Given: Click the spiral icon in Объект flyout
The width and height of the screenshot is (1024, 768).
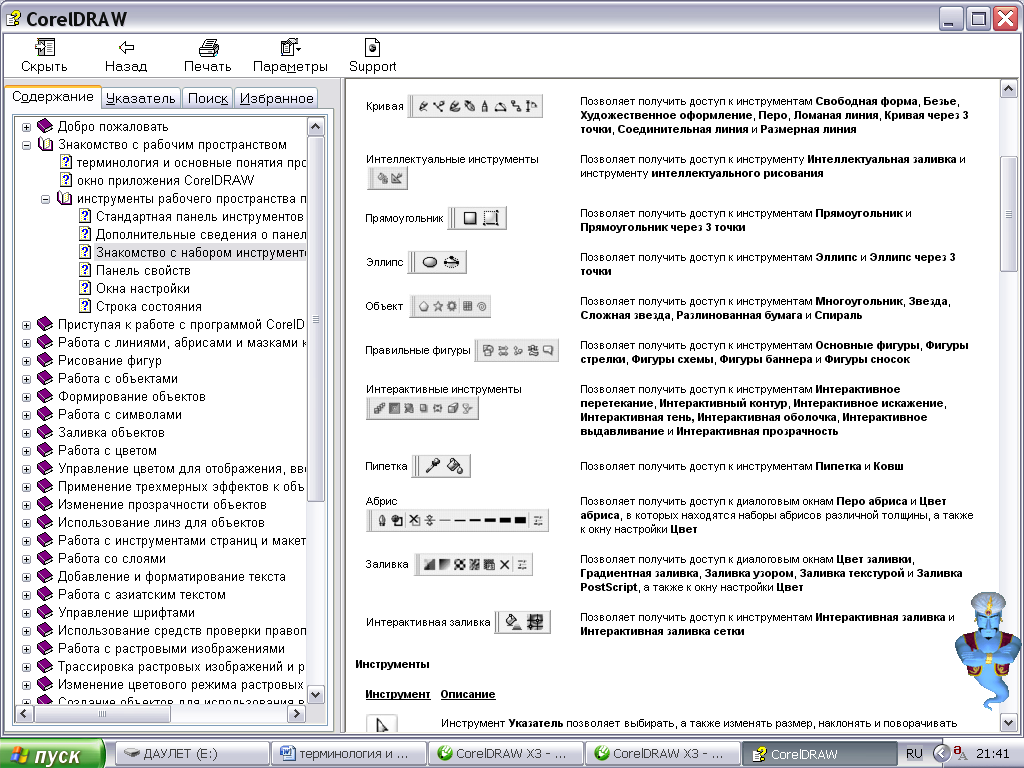Looking at the screenshot, I should pyautogui.click(x=482, y=306).
